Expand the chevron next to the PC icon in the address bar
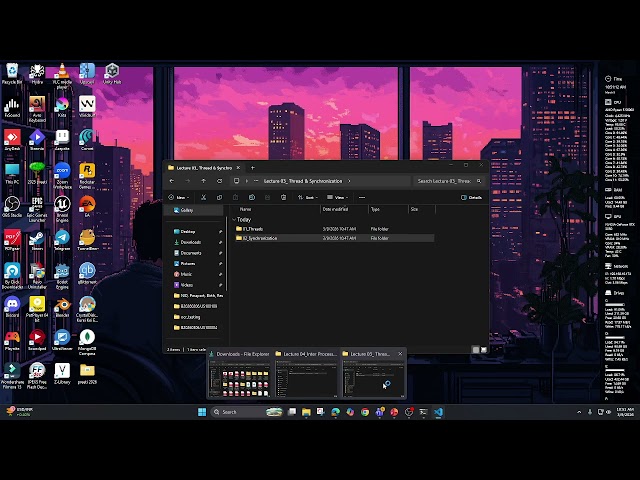 tap(246, 181)
